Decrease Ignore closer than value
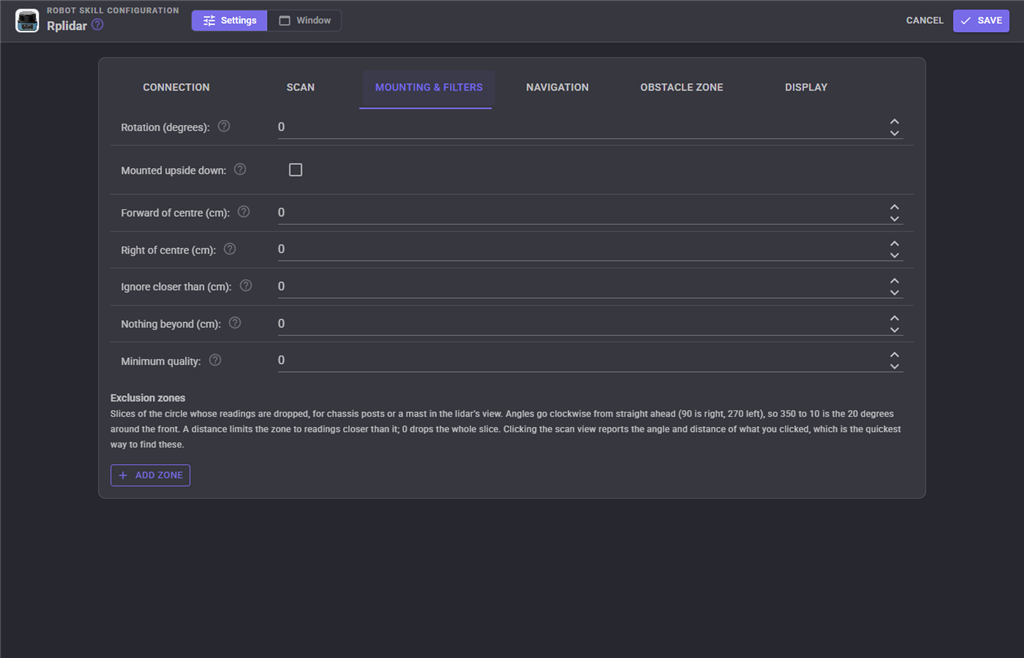Image resolution: width=1024 pixels, height=658 pixels. pyautogui.click(x=895, y=292)
